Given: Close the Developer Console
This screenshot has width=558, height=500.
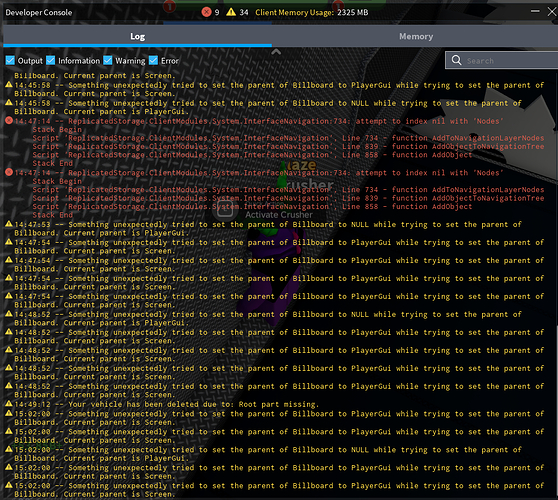Looking at the screenshot, I should pyautogui.click(x=552, y=11).
